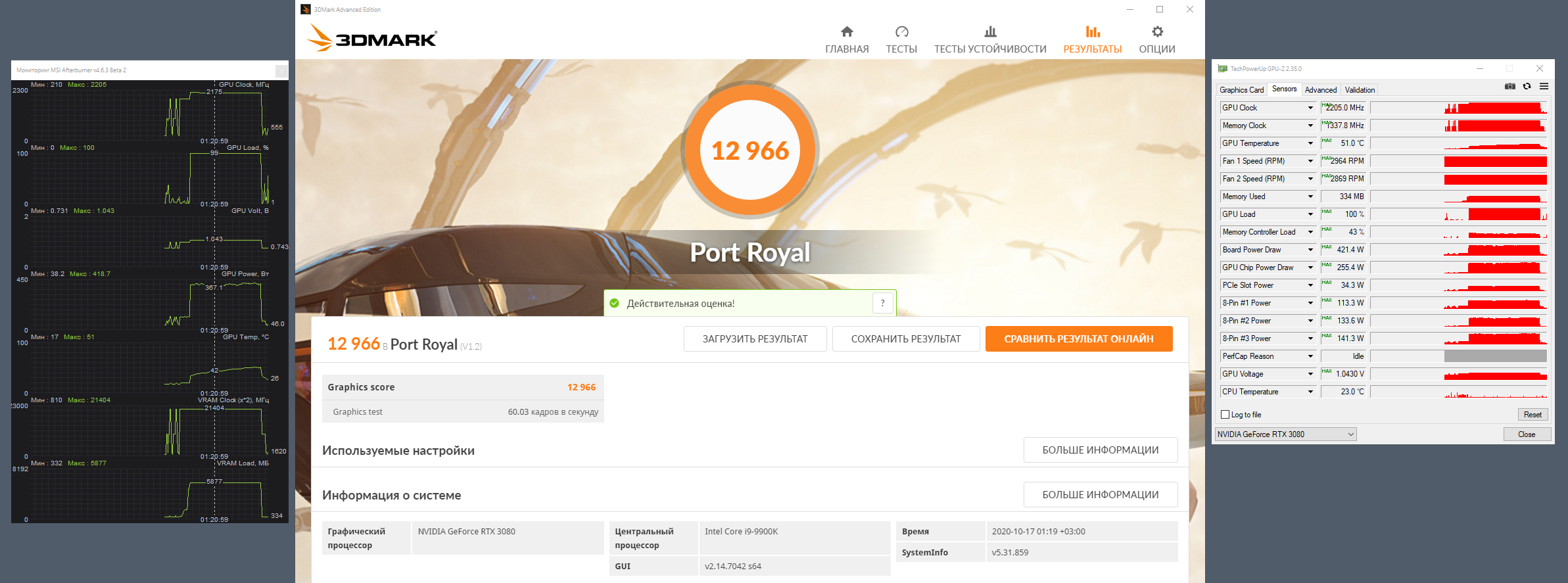Select the РЕЗУЛЬТАТЫ navigation item

tap(1093, 39)
